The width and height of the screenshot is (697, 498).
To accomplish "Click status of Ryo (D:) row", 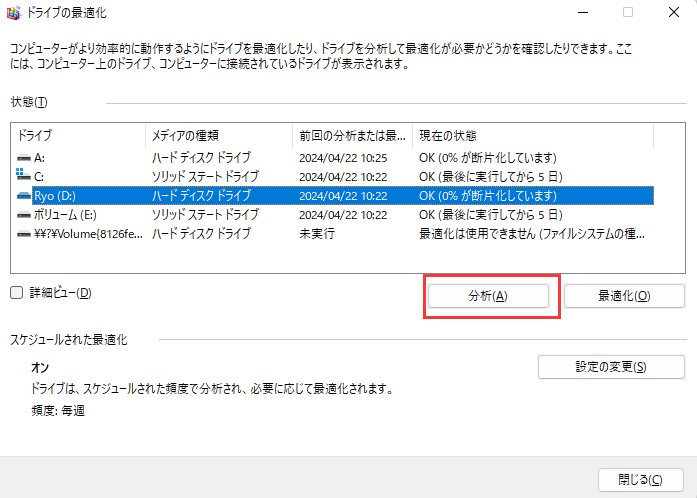I will [488, 196].
